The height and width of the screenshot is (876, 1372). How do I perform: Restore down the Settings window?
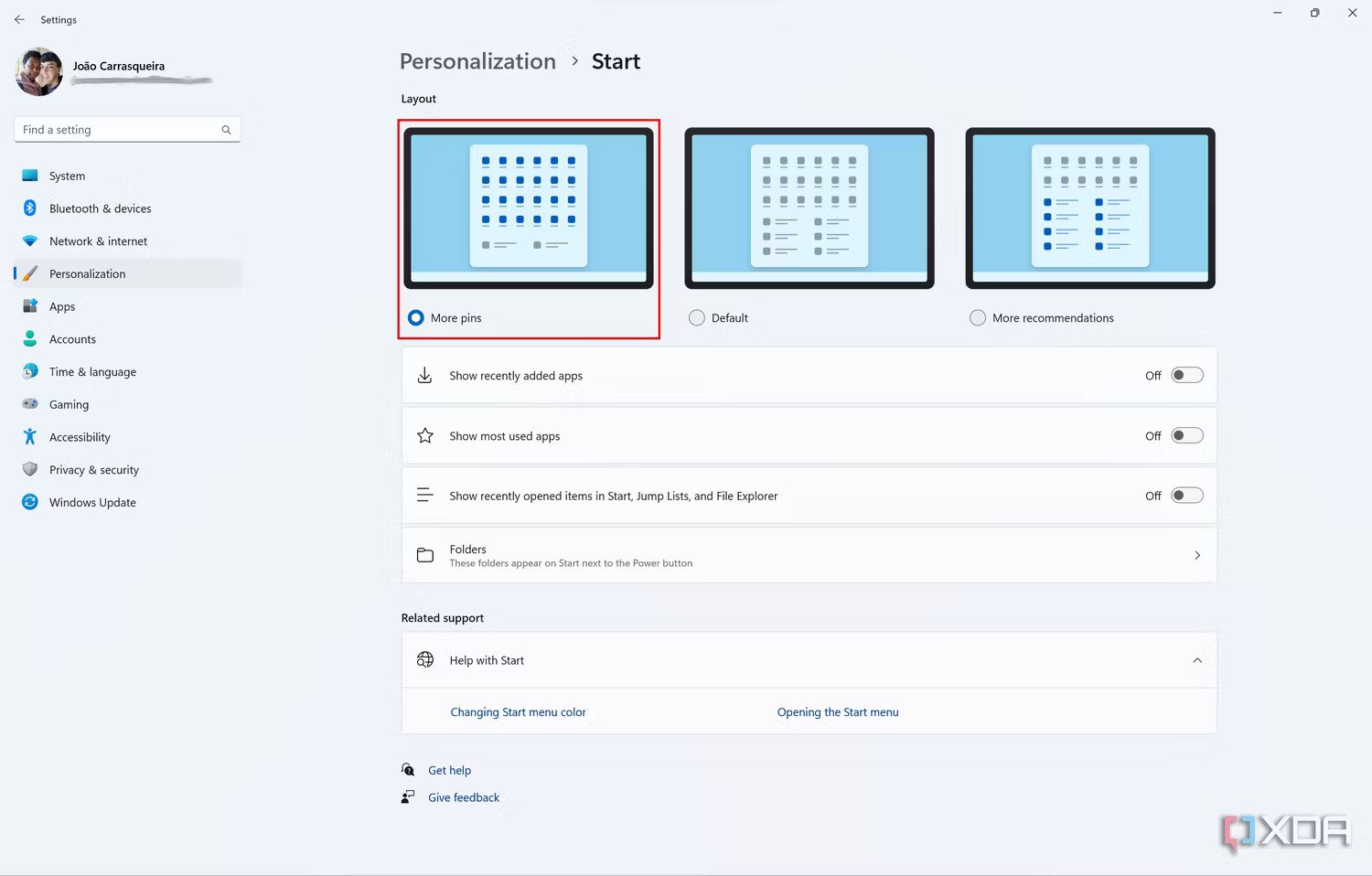1314,13
